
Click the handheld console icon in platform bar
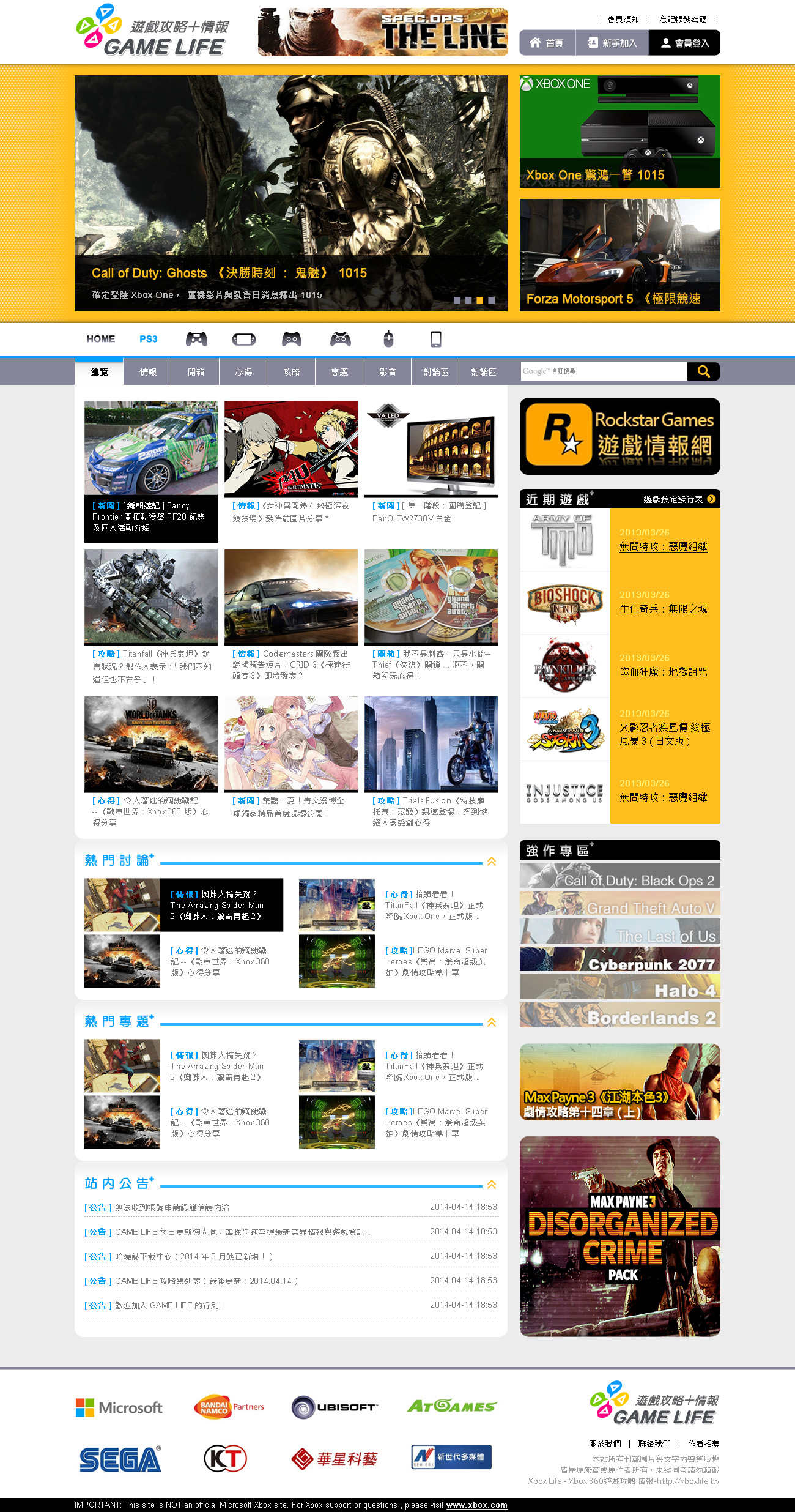(243, 339)
